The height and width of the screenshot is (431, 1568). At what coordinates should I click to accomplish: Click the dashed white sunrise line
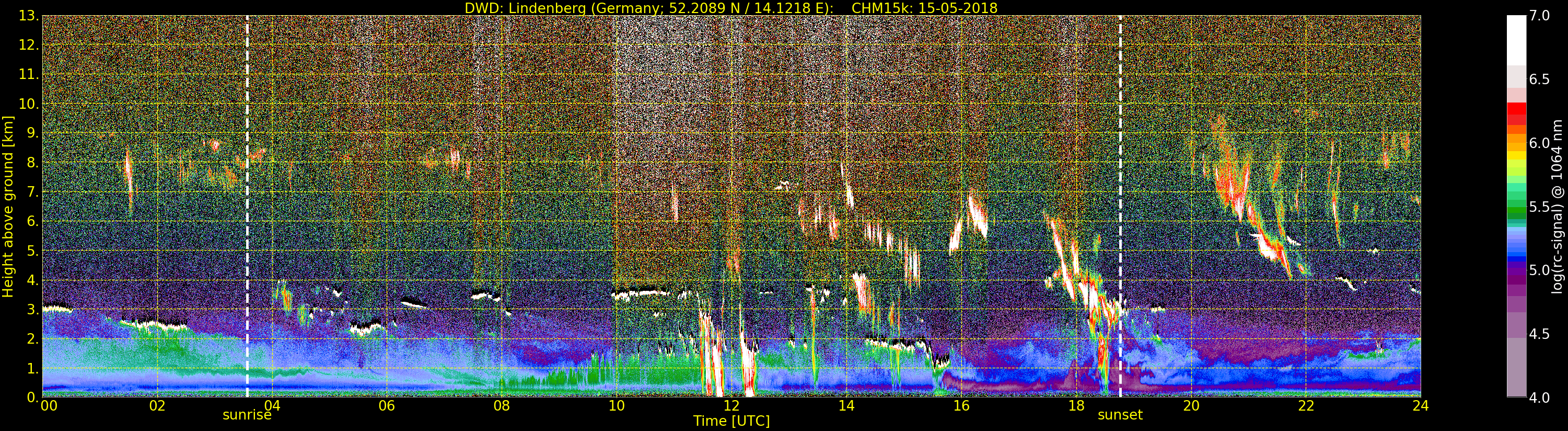tap(247, 207)
